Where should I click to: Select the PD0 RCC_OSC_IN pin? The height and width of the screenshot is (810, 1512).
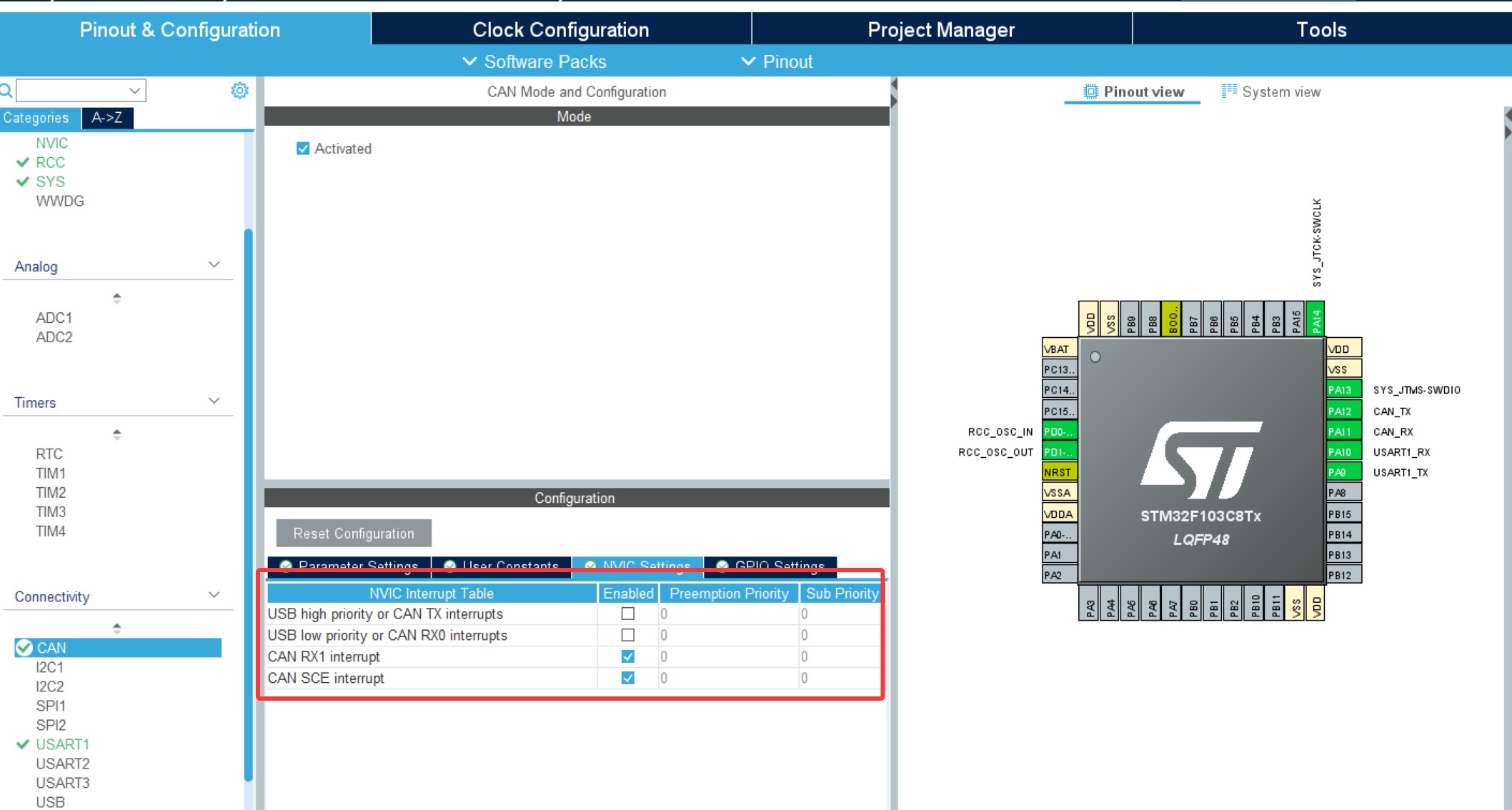coord(1060,431)
